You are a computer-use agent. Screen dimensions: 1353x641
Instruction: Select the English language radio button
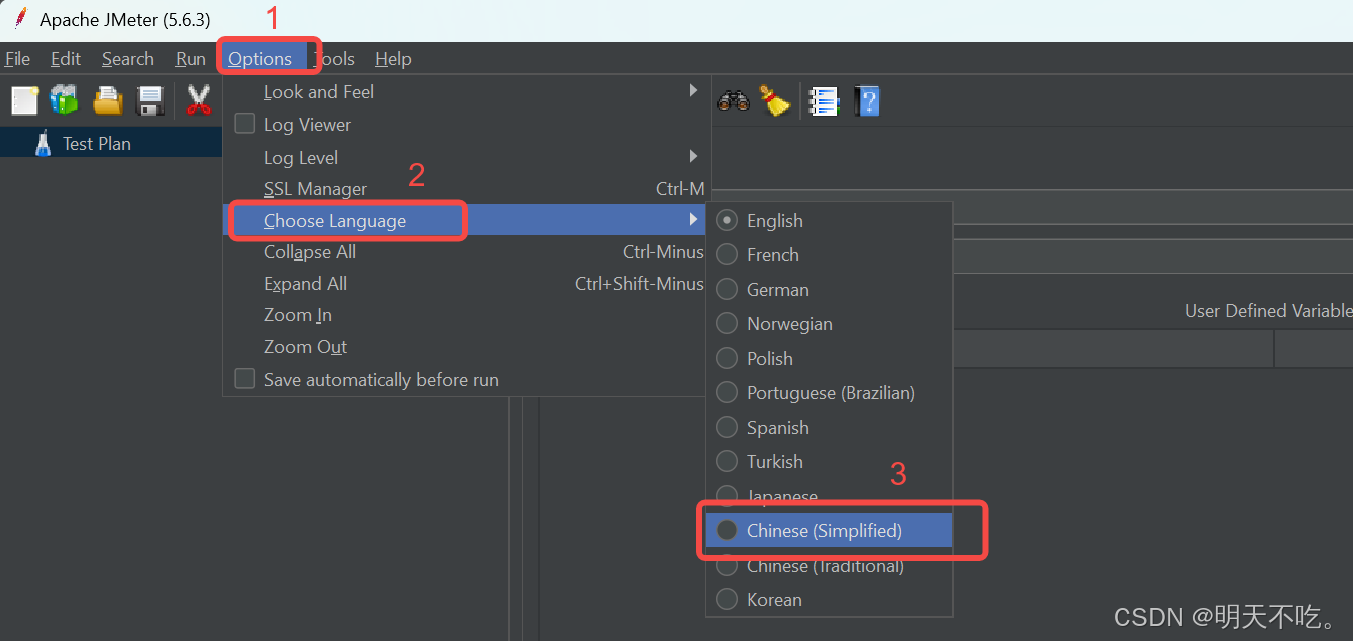pyautogui.click(x=728, y=220)
